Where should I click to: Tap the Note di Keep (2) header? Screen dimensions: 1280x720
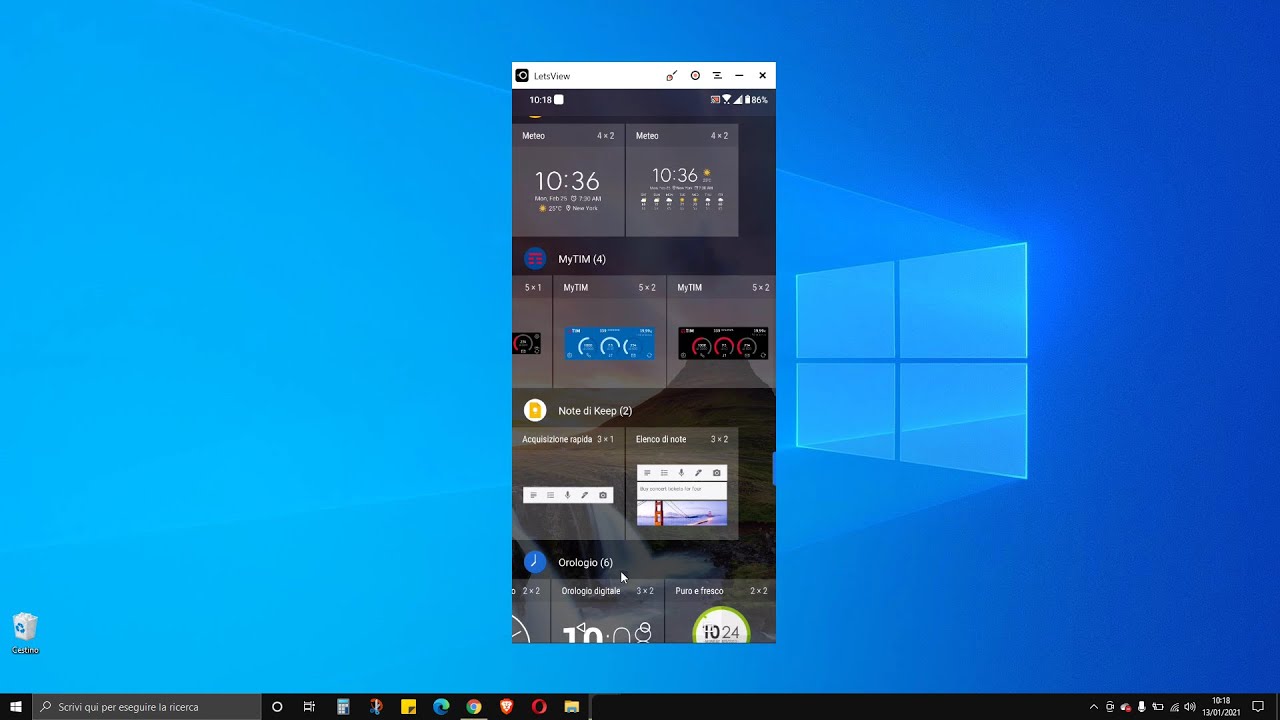pyautogui.click(x=595, y=411)
